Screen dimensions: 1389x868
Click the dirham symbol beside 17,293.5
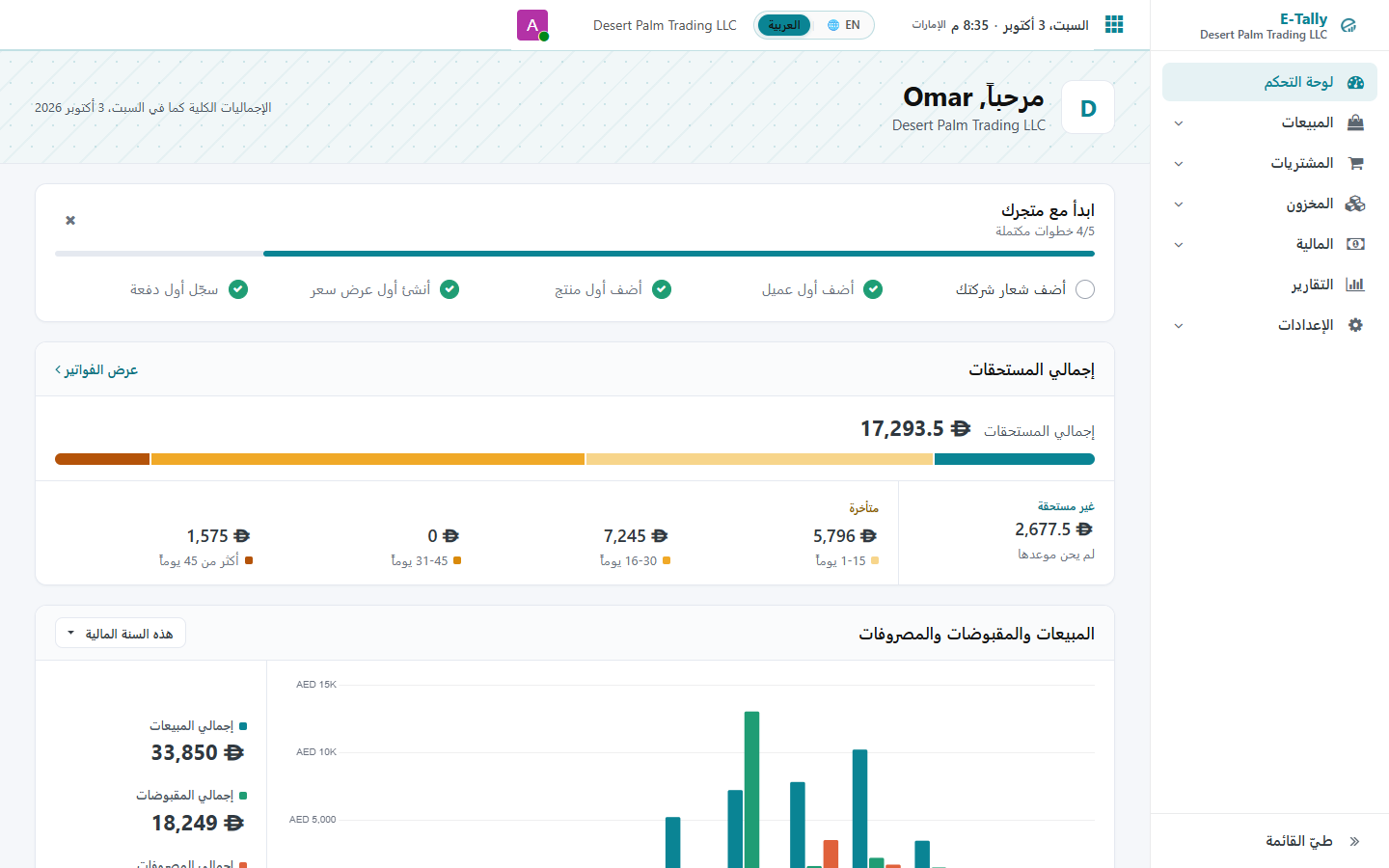(961, 428)
